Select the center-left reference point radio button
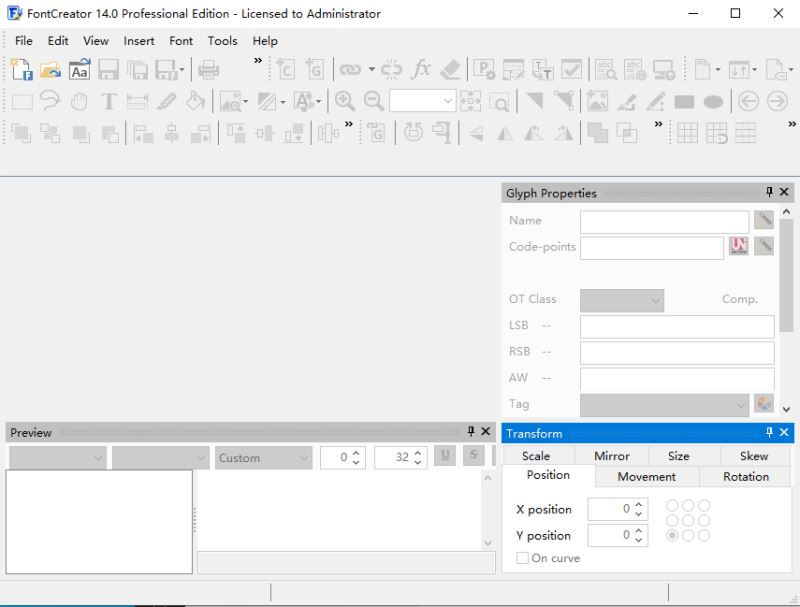The image size is (800, 607). [674, 518]
